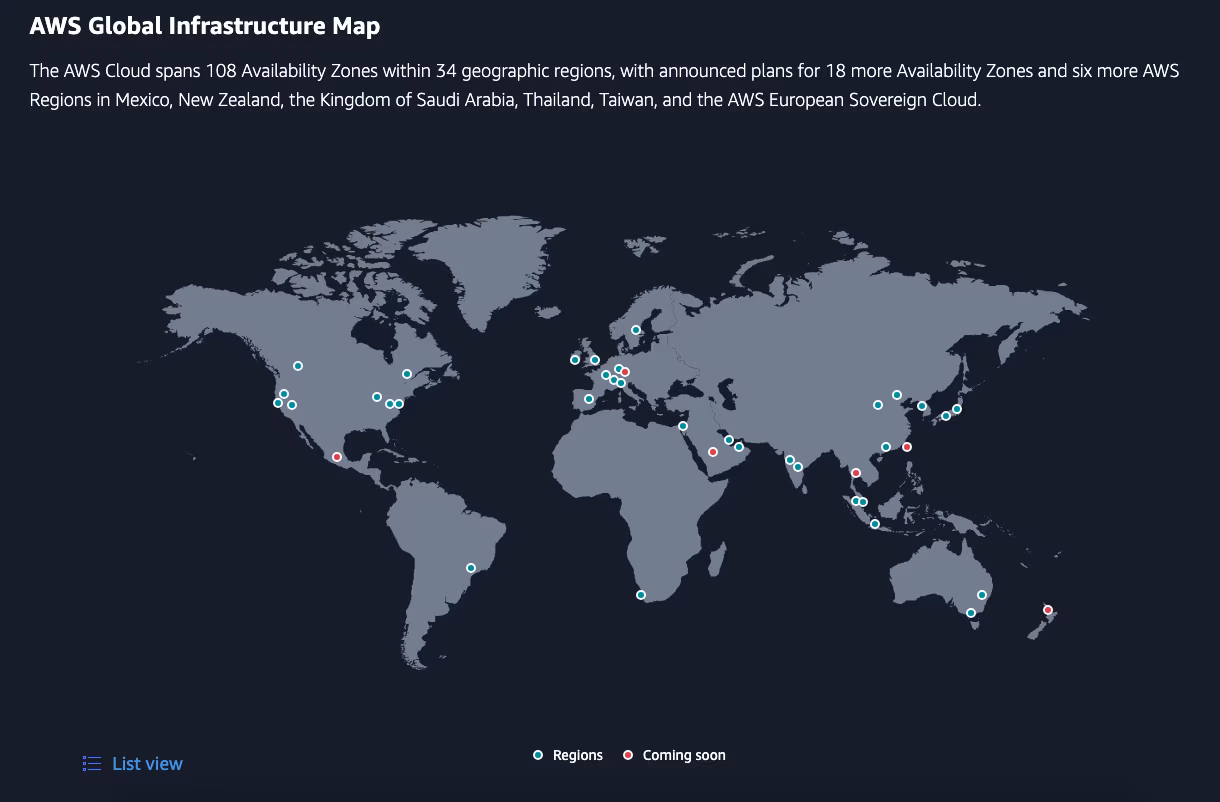Click the AWS Global Infrastructure Map heading
This screenshot has height=802, width=1220.
point(205,26)
